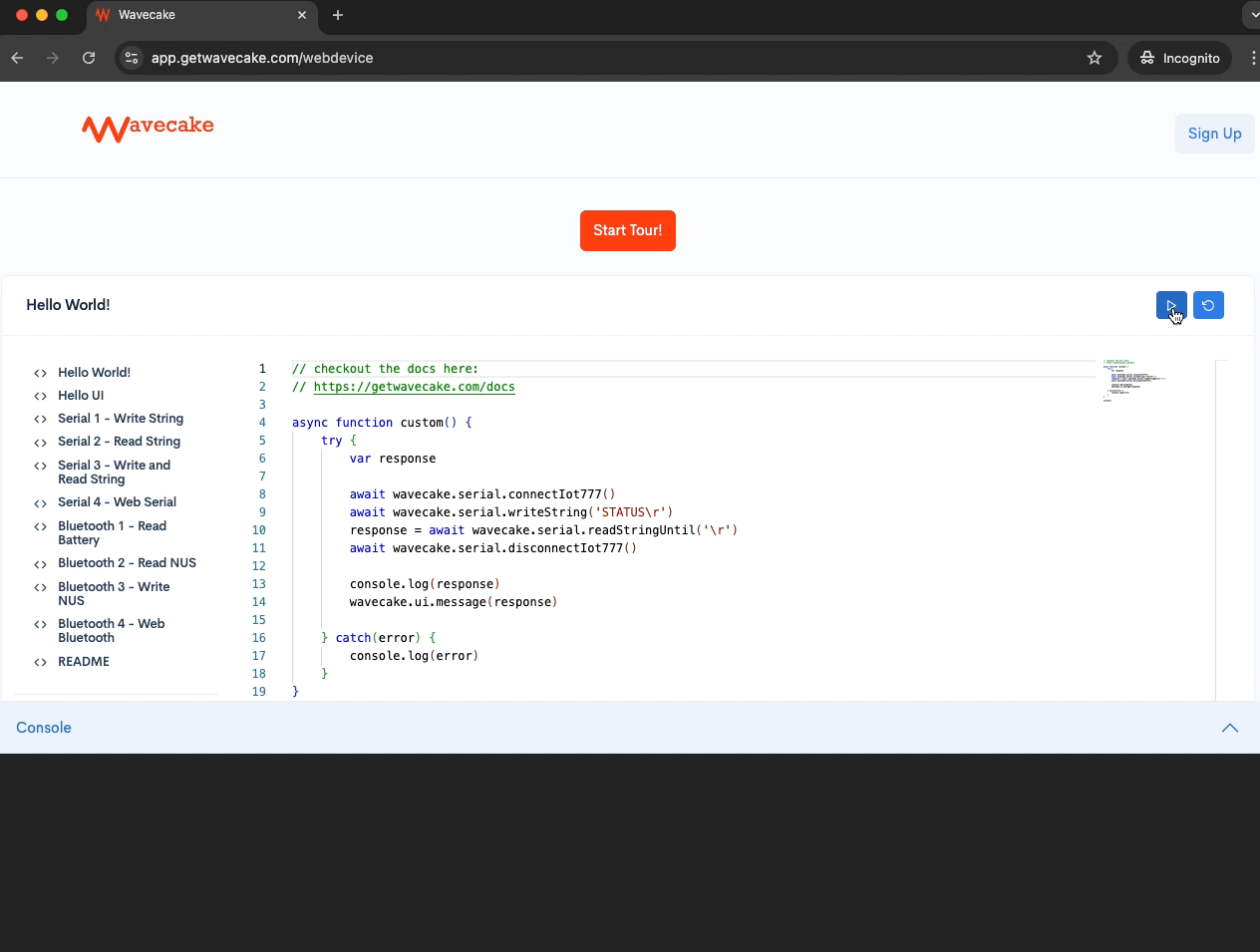Open Bluetooth 1 - Read Battery example

tap(112, 532)
